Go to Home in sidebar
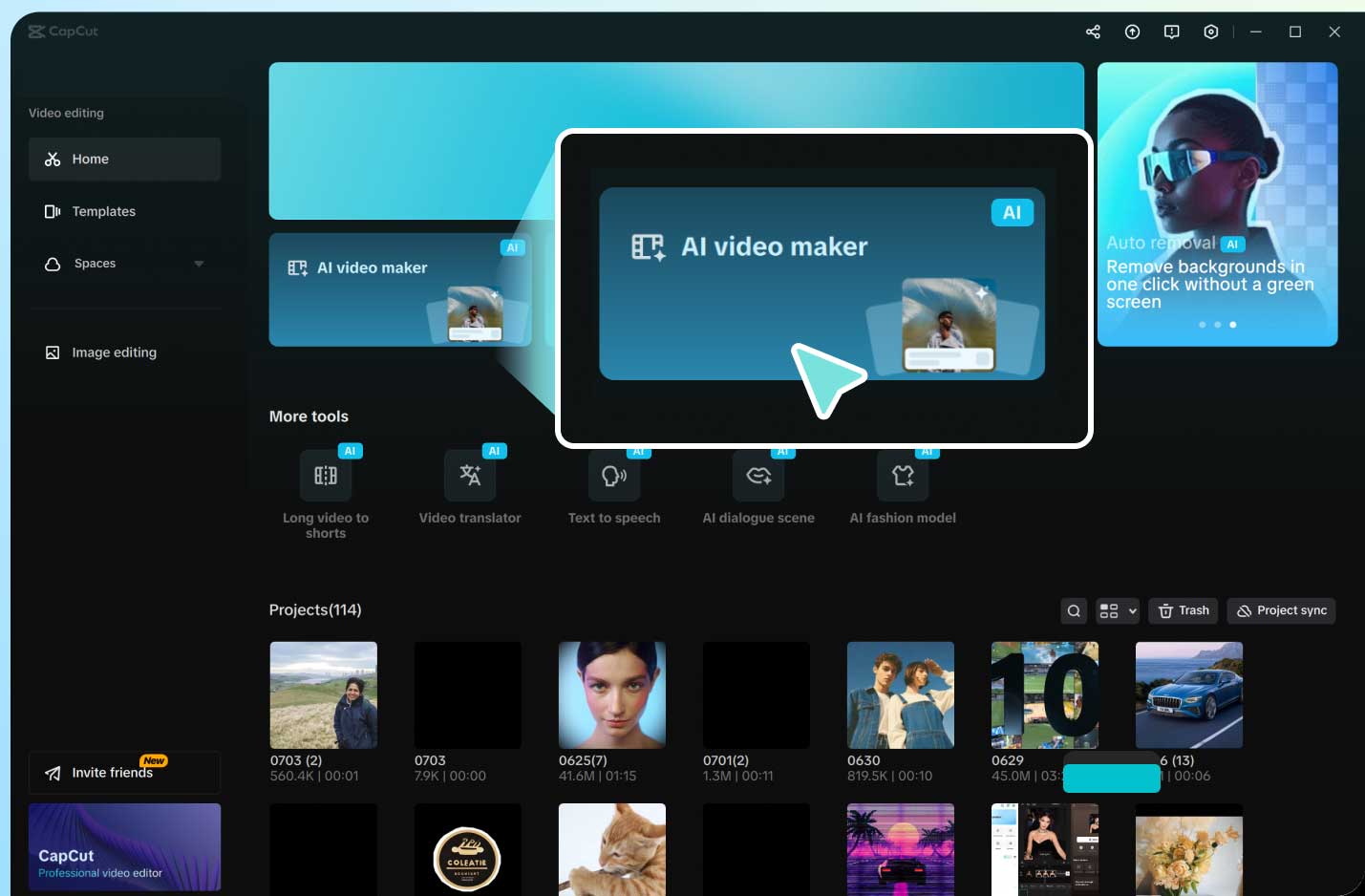This screenshot has height=896, width=1365. click(x=124, y=159)
